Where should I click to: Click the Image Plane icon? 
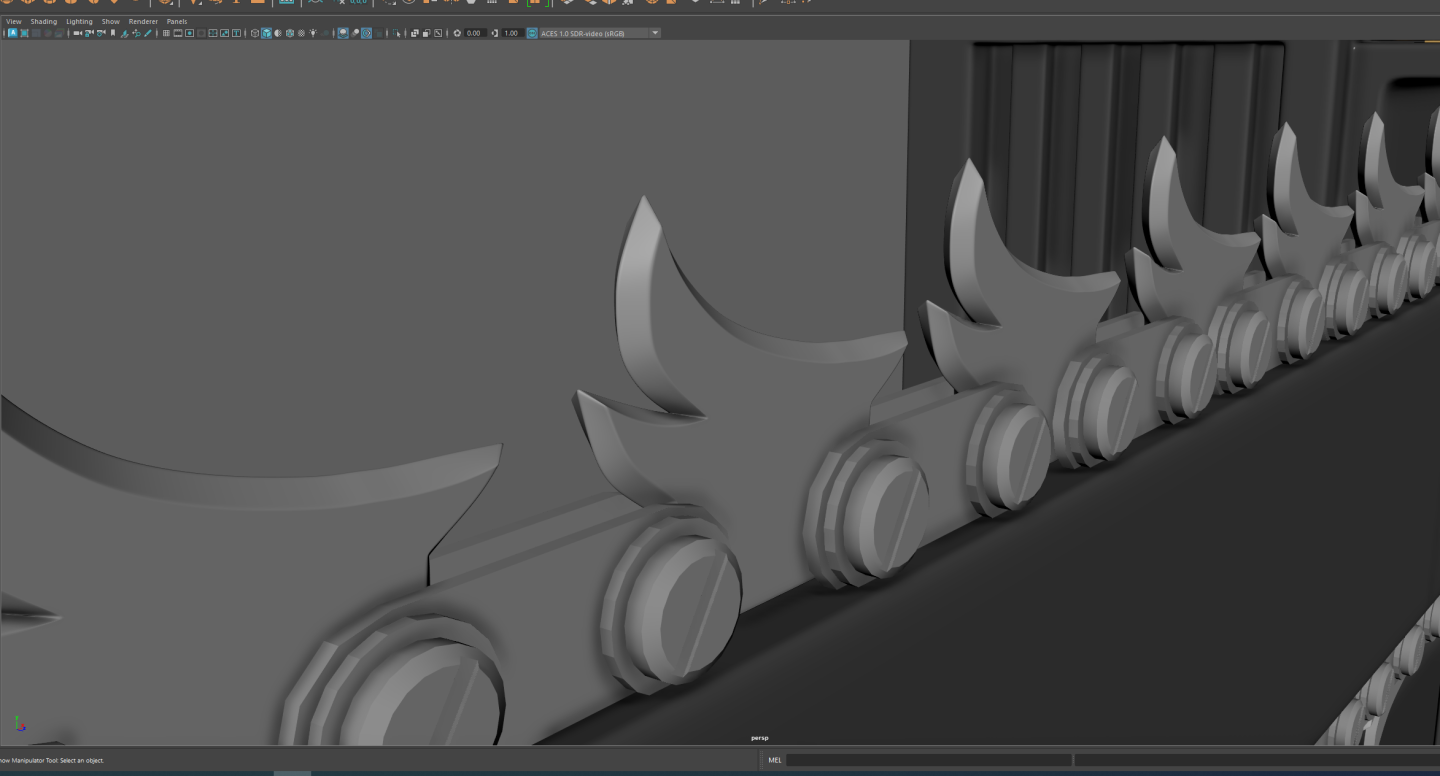pos(124,33)
